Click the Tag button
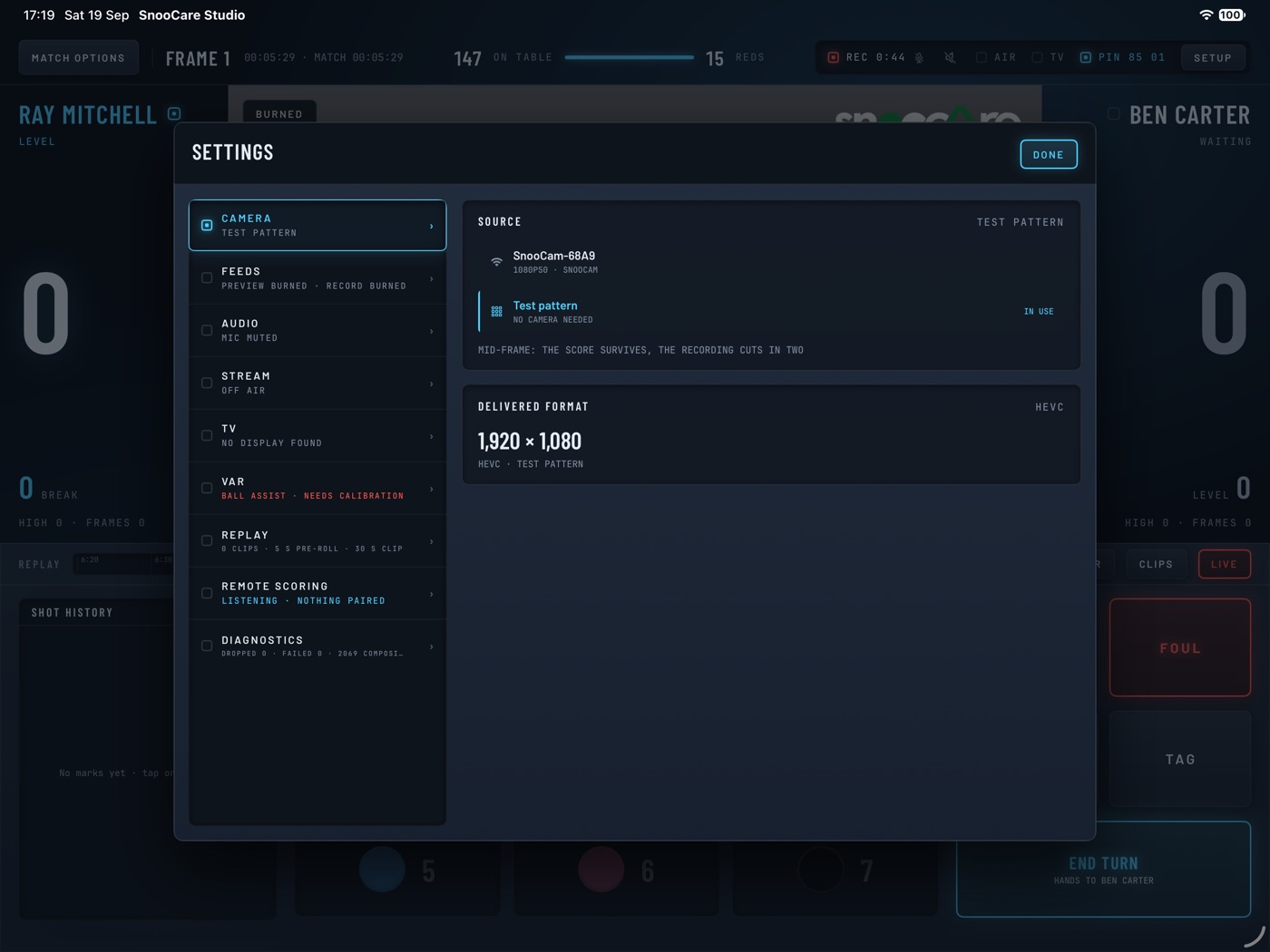This screenshot has height=952, width=1270. (x=1180, y=759)
